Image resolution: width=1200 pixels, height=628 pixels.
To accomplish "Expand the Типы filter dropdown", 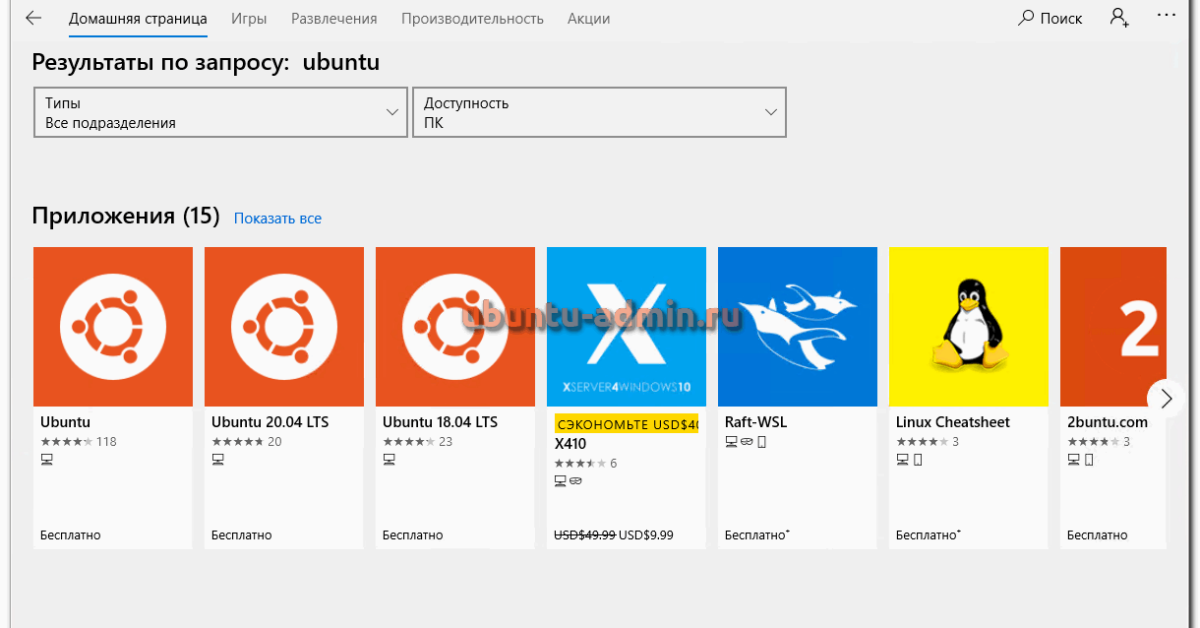I will 221,112.
